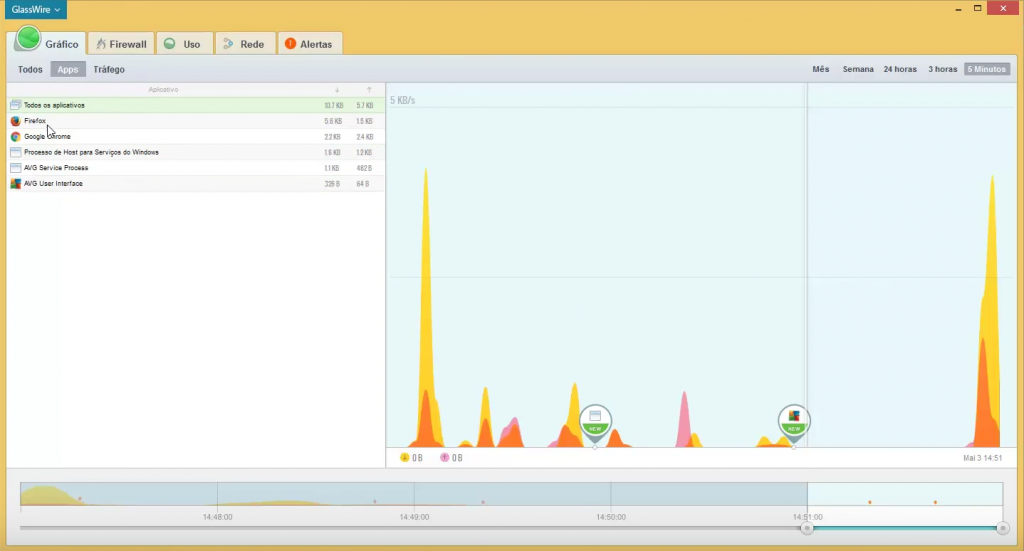Select the Google Chrome row label
1024x551 pixels.
coord(47,136)
